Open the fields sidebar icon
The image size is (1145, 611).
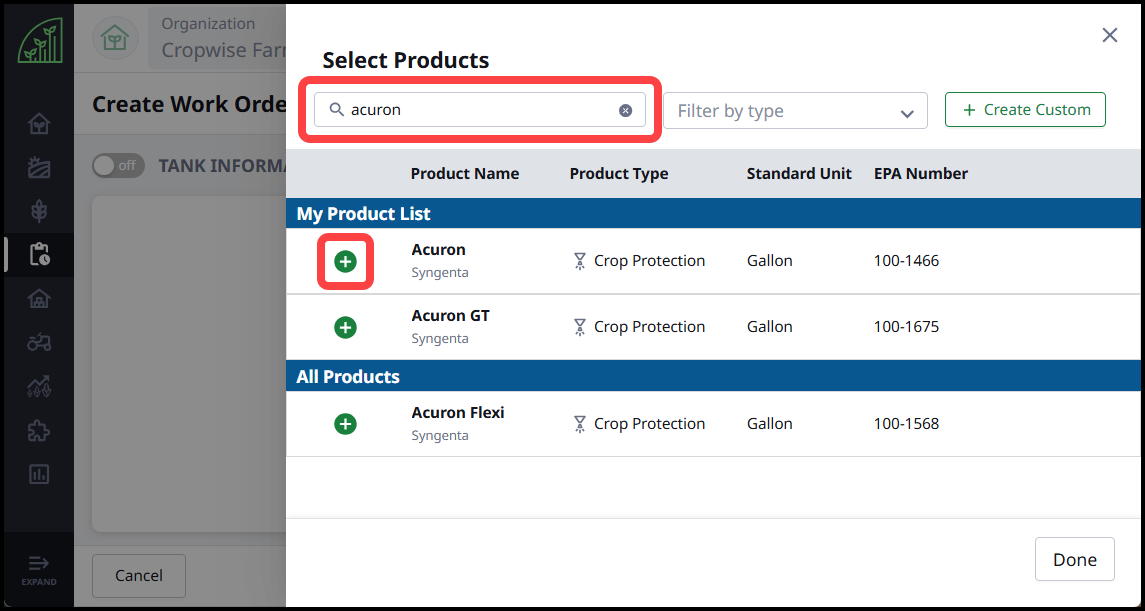point(39,168)
